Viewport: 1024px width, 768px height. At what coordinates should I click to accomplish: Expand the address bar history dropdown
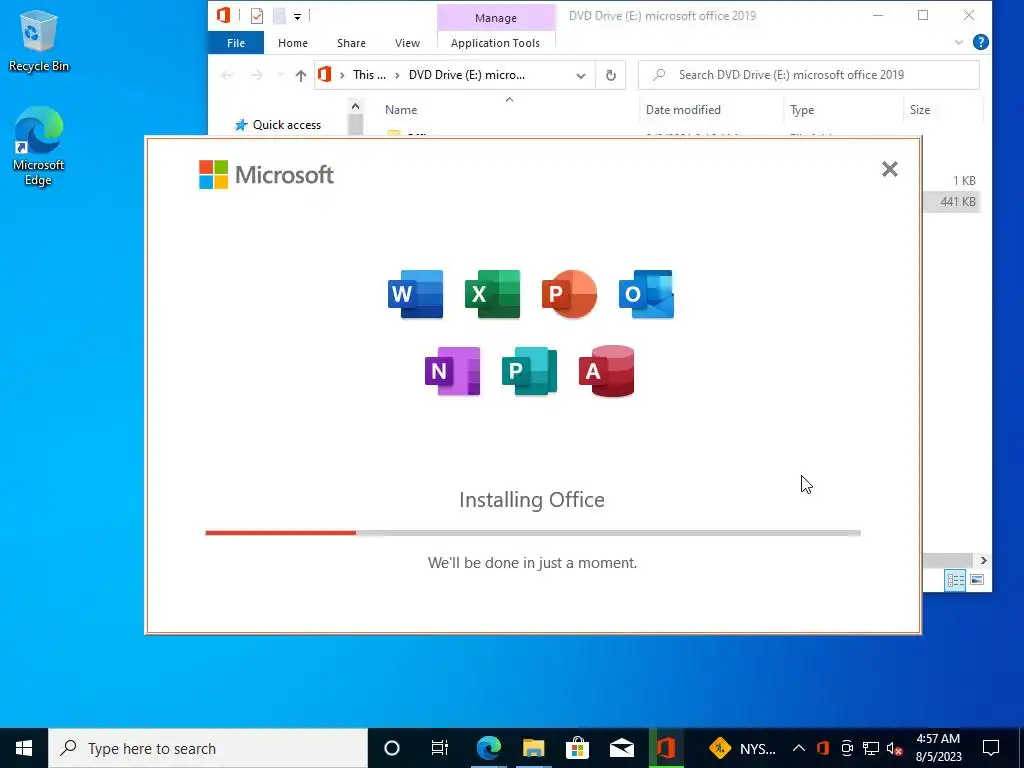click(581, 75)
